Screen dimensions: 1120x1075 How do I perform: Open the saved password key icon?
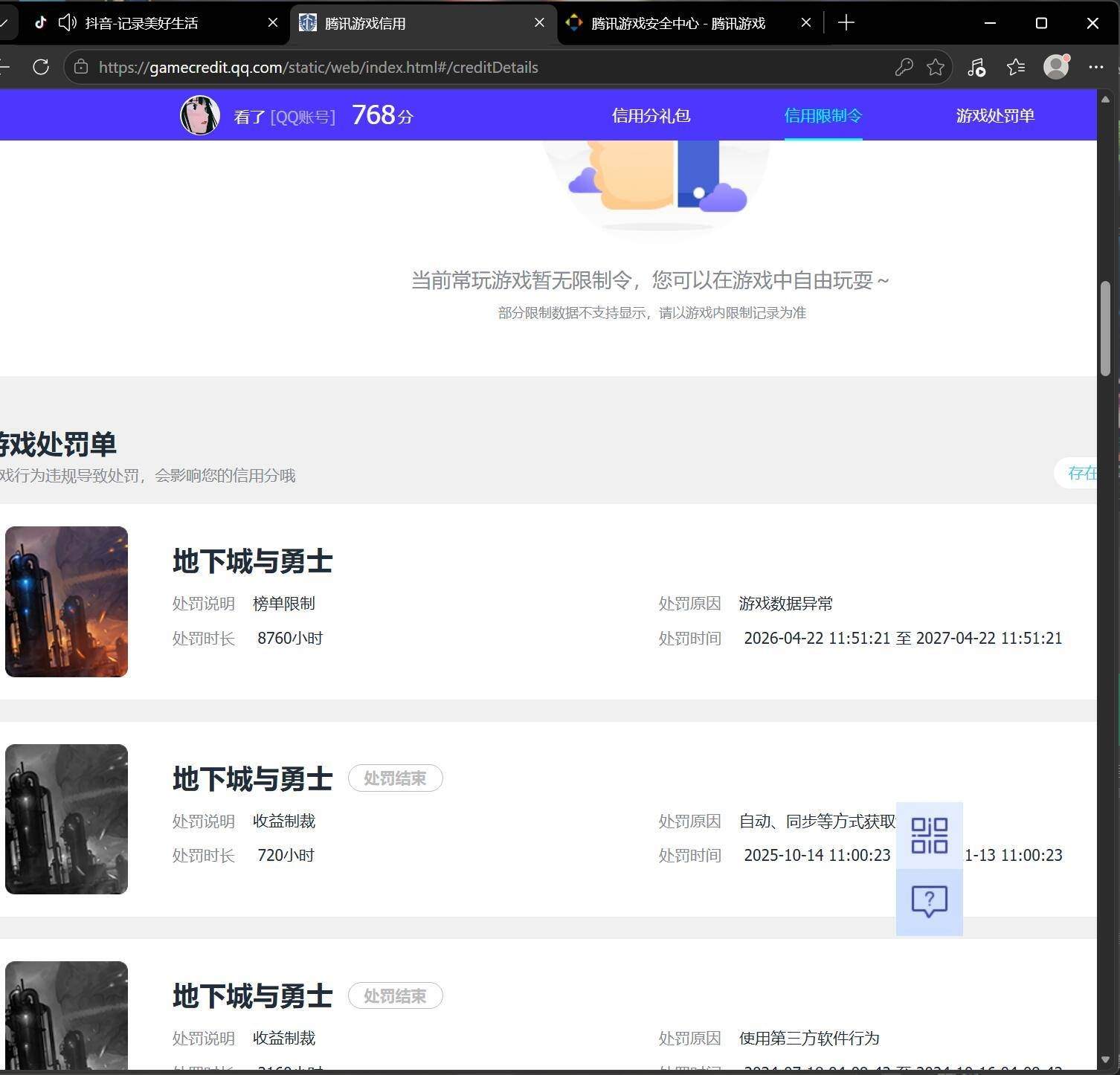click(x=904, y=67)
